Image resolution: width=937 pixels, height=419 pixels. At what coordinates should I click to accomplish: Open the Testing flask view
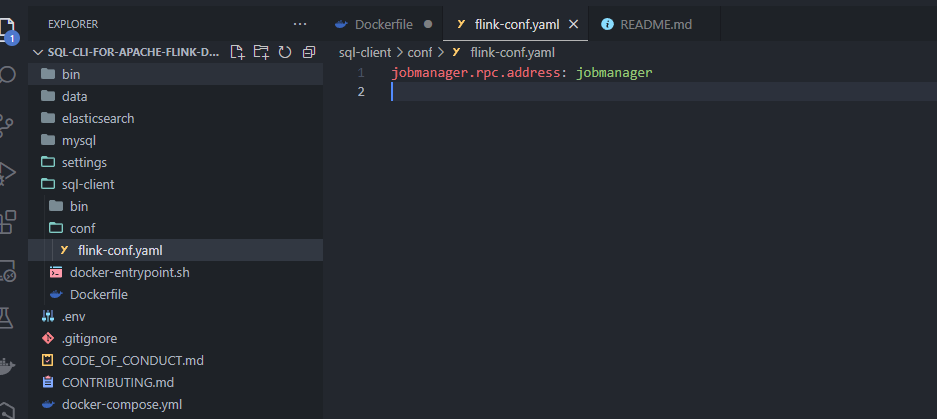[x=6, y=318]
